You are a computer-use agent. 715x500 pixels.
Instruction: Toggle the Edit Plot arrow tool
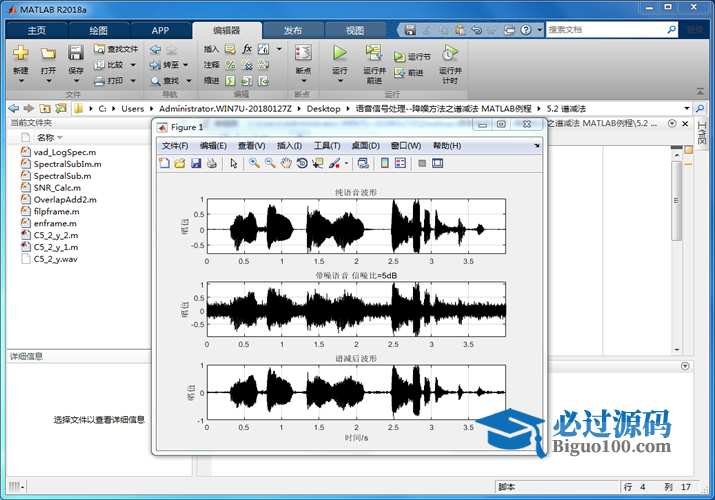(234, 163)
